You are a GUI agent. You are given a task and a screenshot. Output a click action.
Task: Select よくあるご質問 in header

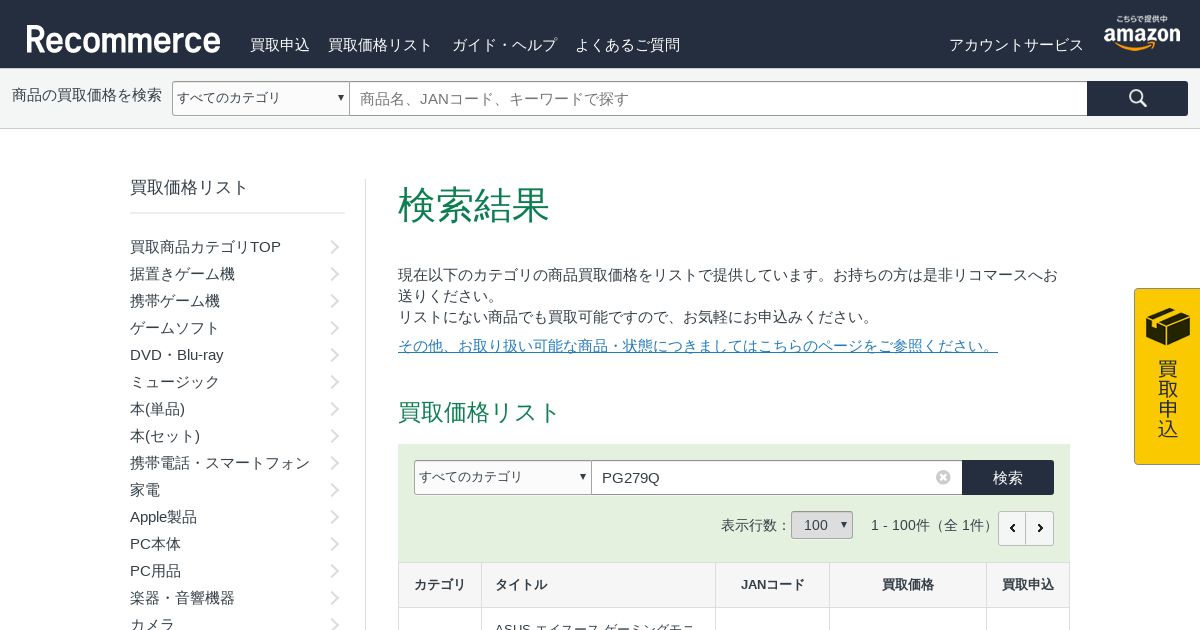(x=627, y=45)
